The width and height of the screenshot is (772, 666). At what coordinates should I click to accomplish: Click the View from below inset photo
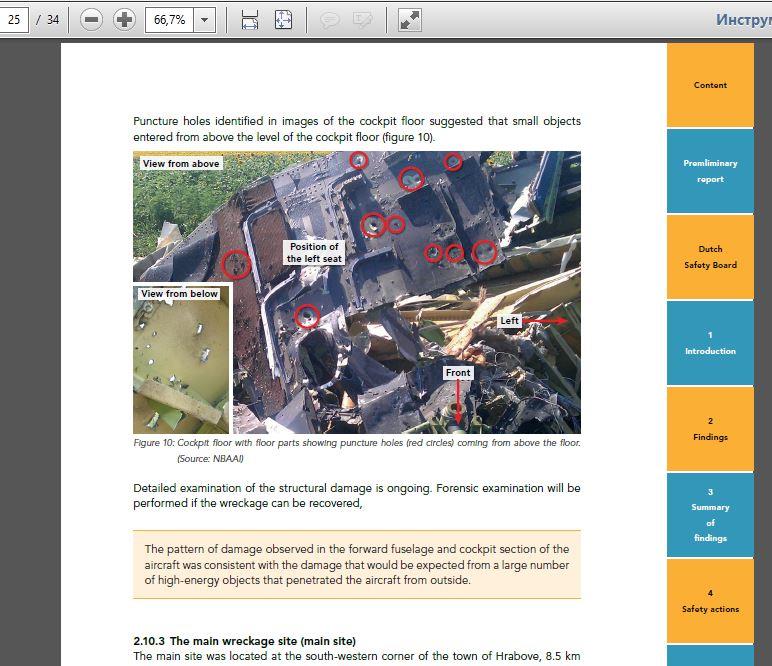click(x=181, y=359)
